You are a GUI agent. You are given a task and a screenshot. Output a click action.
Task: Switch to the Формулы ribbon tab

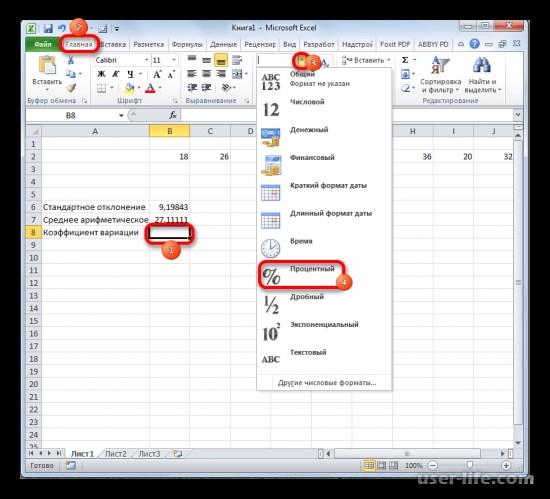pyautogui.click(x=187, y=45)
